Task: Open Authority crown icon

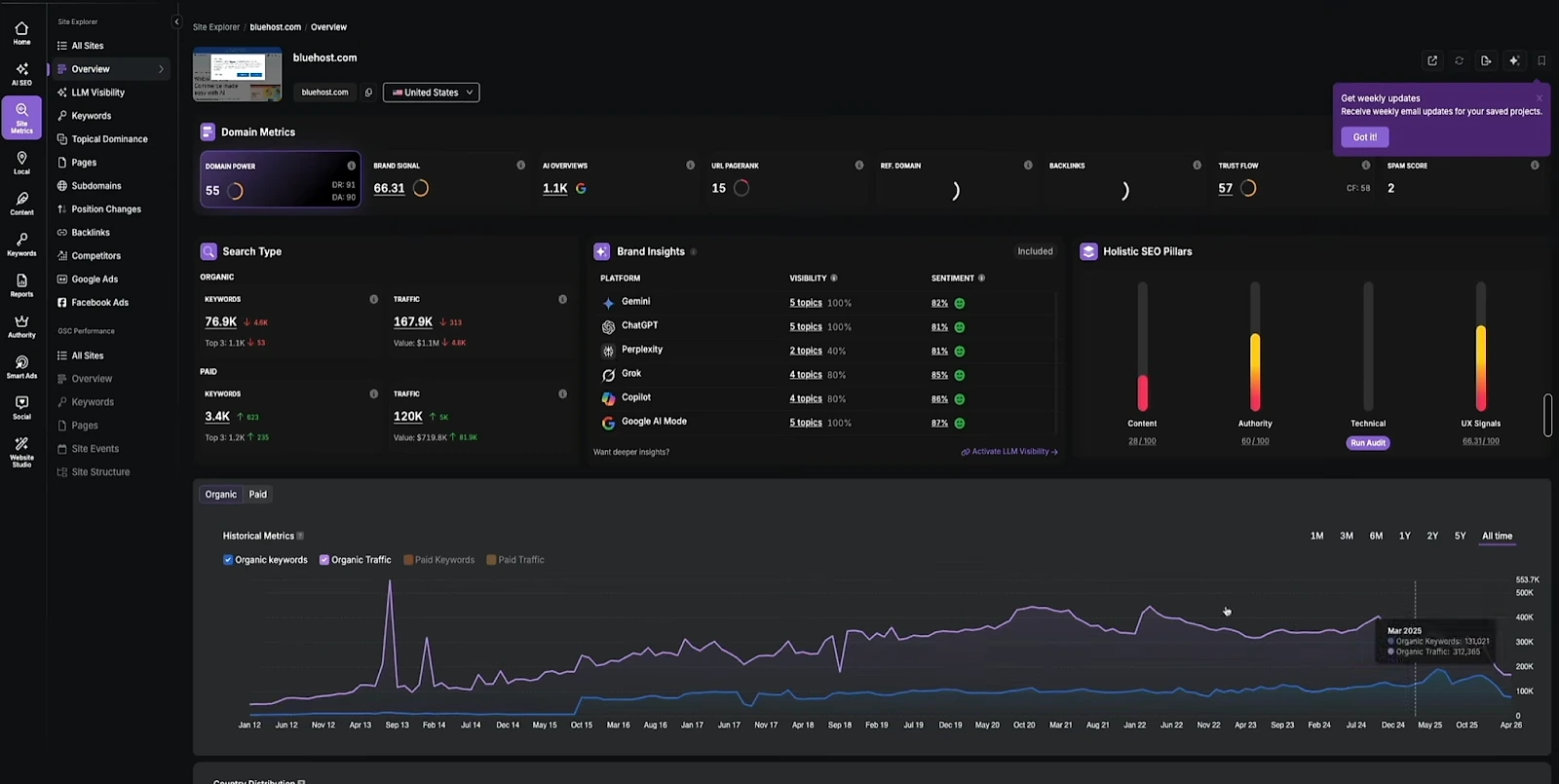Action: tap(21, 326)
